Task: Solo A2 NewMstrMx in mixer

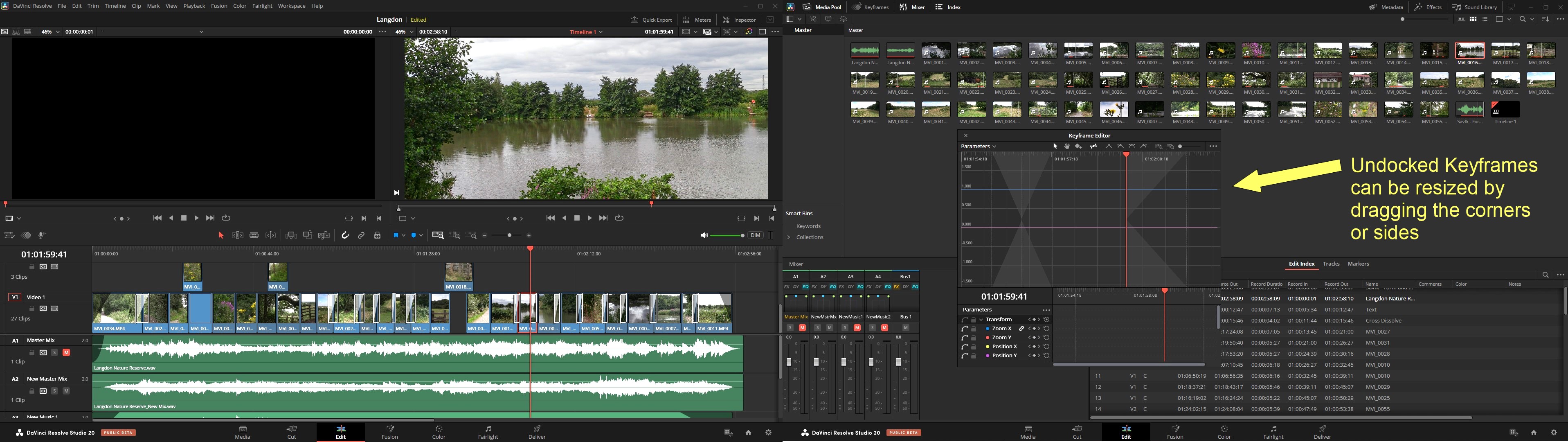Action: (x=817, y=327)
